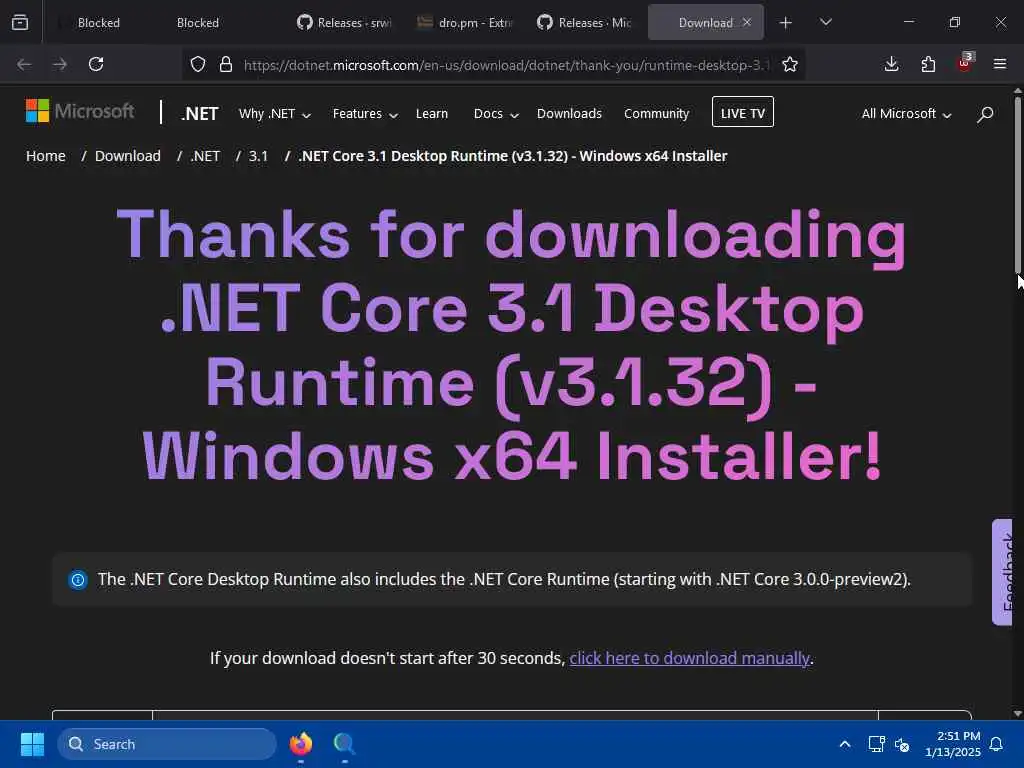1024x768 pixels.
Task: Click the LIVE TV button
Action: [743, 112]
